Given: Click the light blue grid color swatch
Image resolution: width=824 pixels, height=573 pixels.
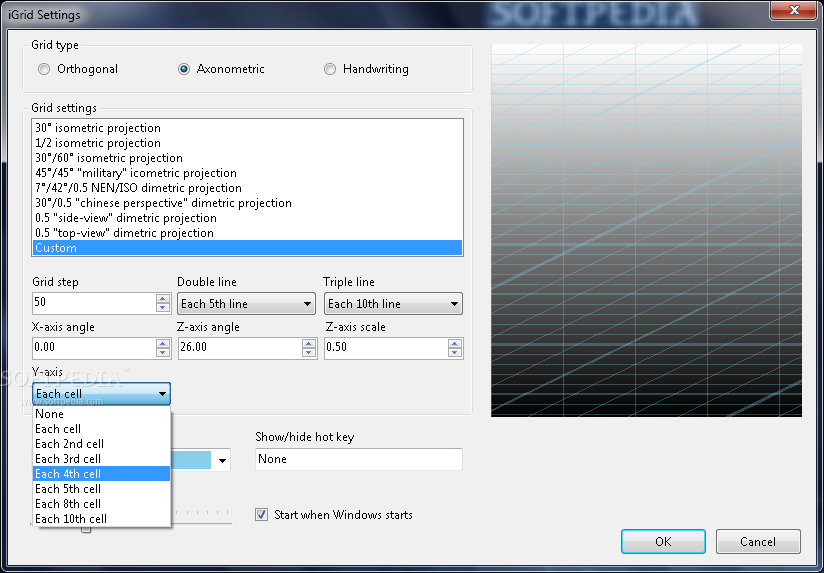Looking at the screenshot, I should [x=191, y=460].
